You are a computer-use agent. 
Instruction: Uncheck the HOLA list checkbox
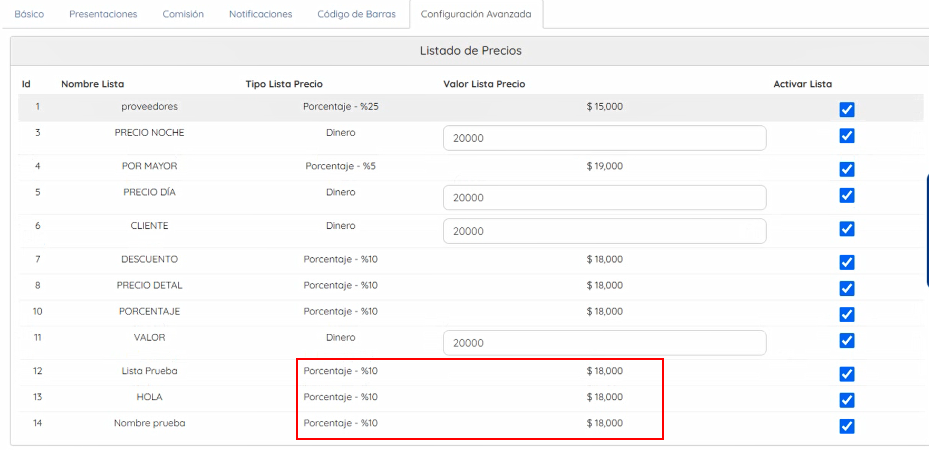pos(847,400)
